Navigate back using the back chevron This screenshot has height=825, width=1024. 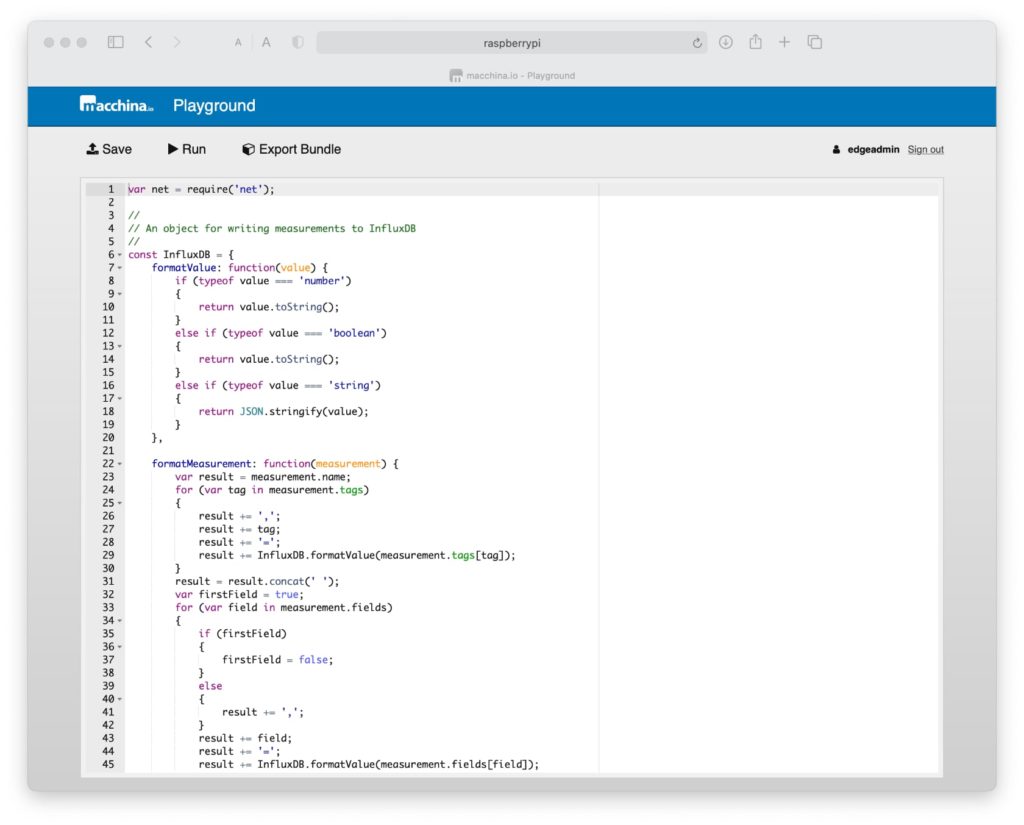(x=148, y=42)
